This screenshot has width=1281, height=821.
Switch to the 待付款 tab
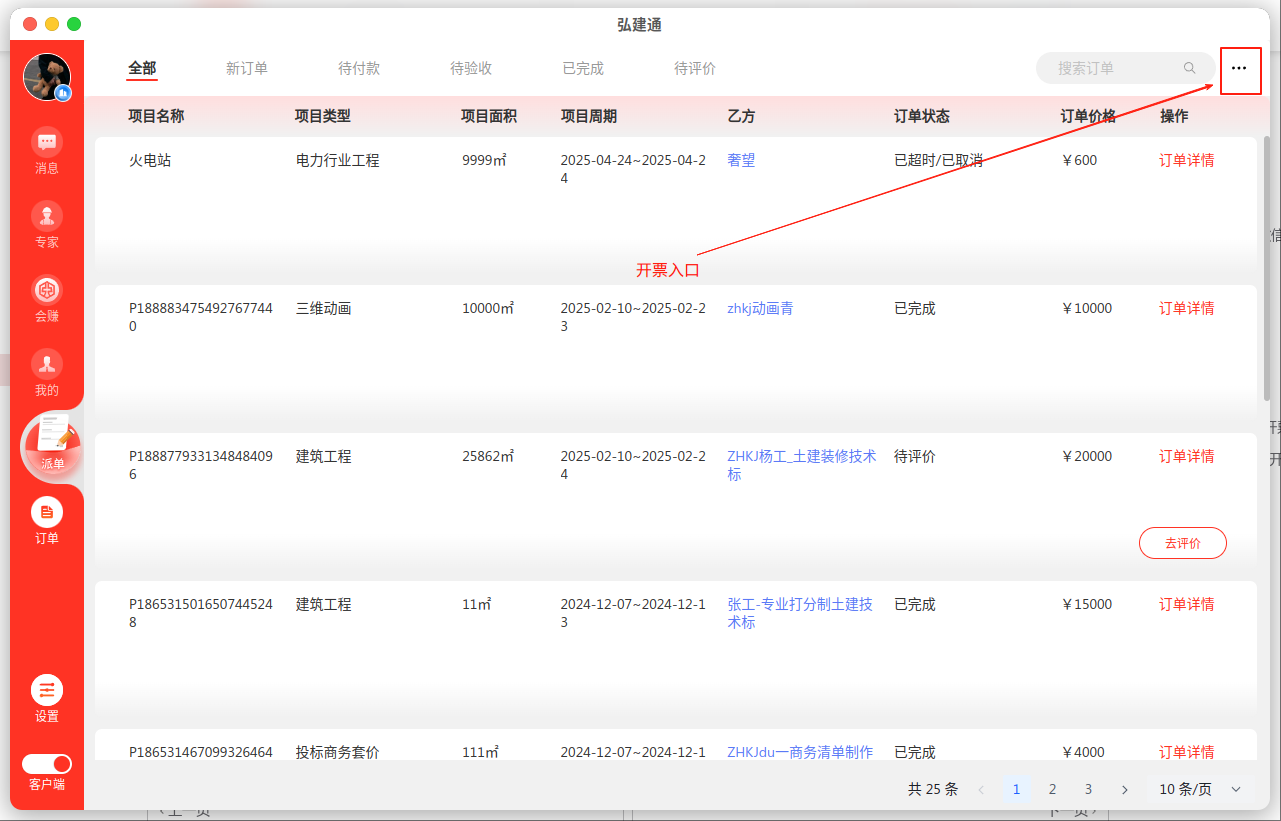coord(359,68)
